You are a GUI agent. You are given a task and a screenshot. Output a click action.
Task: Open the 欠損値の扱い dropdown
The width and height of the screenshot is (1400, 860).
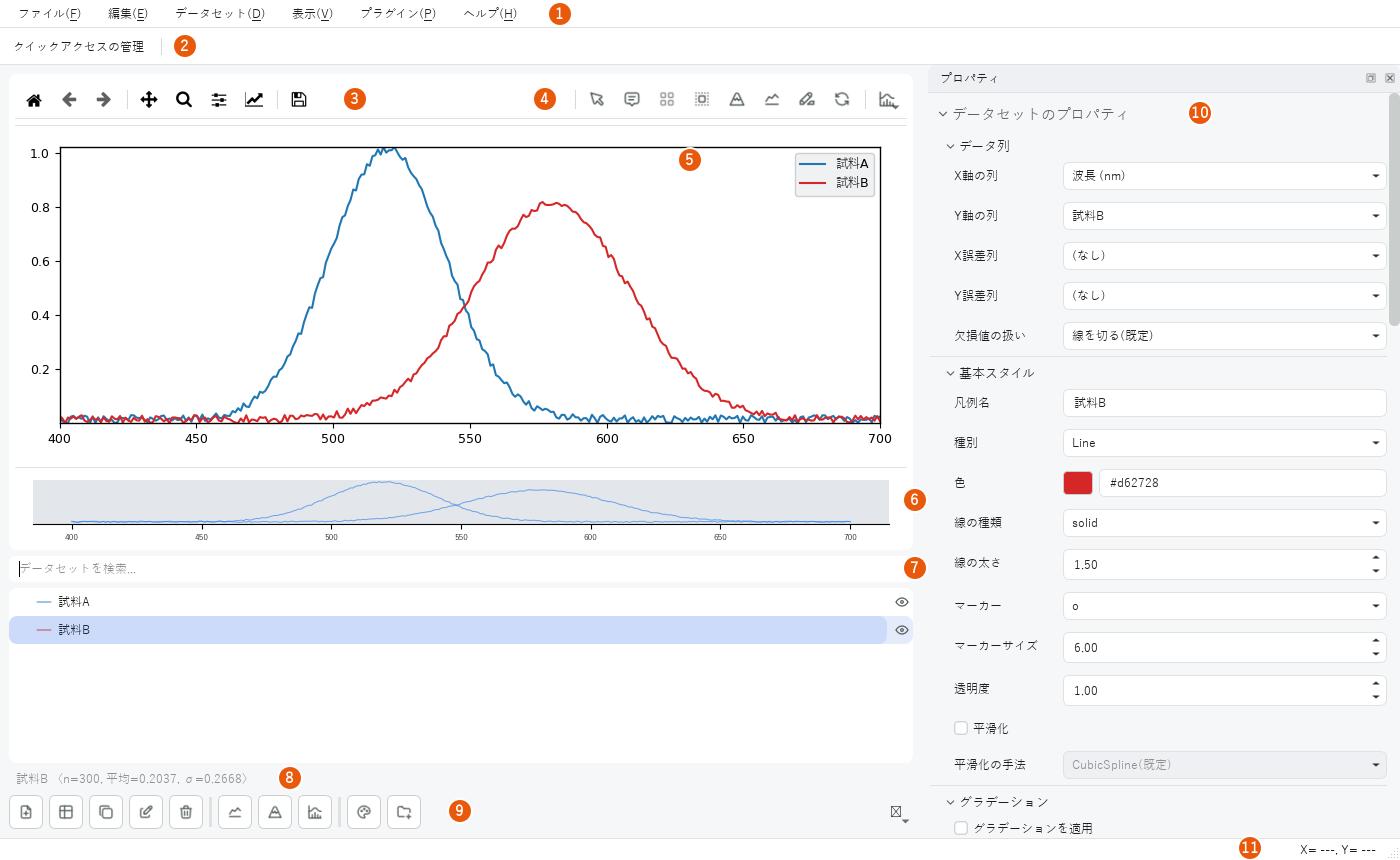coord(1224,336)
